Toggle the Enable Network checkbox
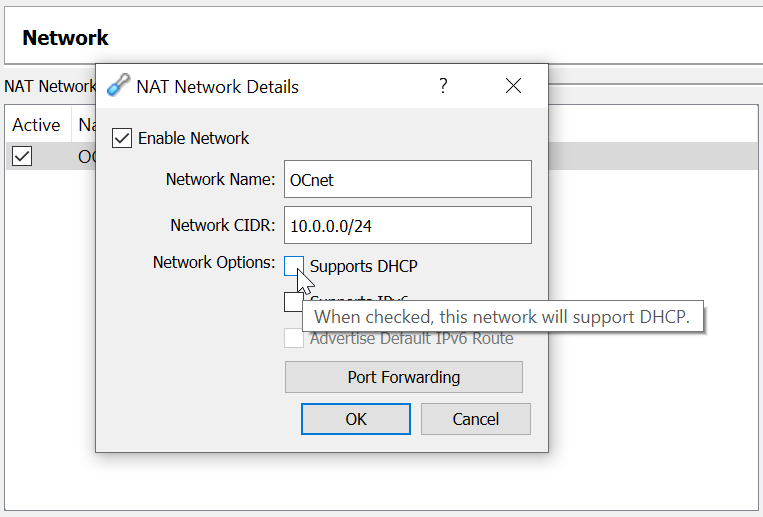 tap(122, 138)
